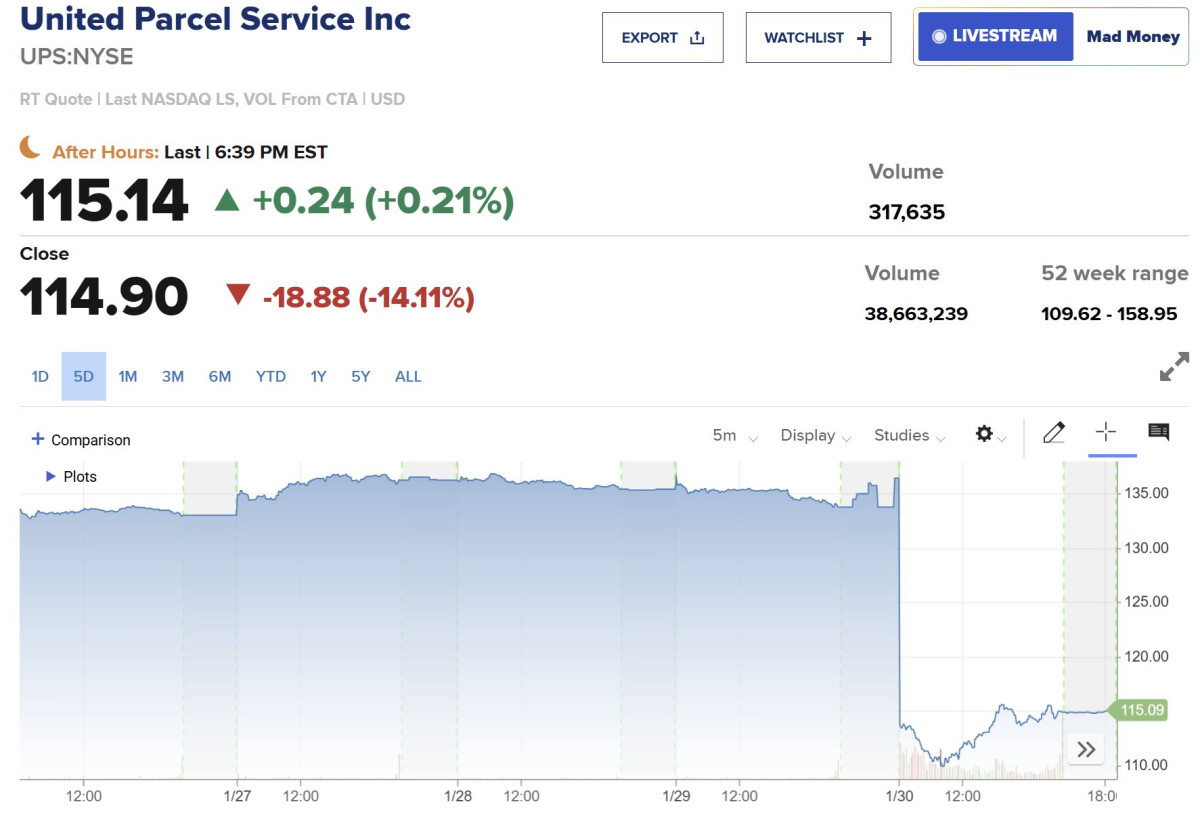
Task: Toggle the crosshair tool
Action: (x=1106, y=433)
